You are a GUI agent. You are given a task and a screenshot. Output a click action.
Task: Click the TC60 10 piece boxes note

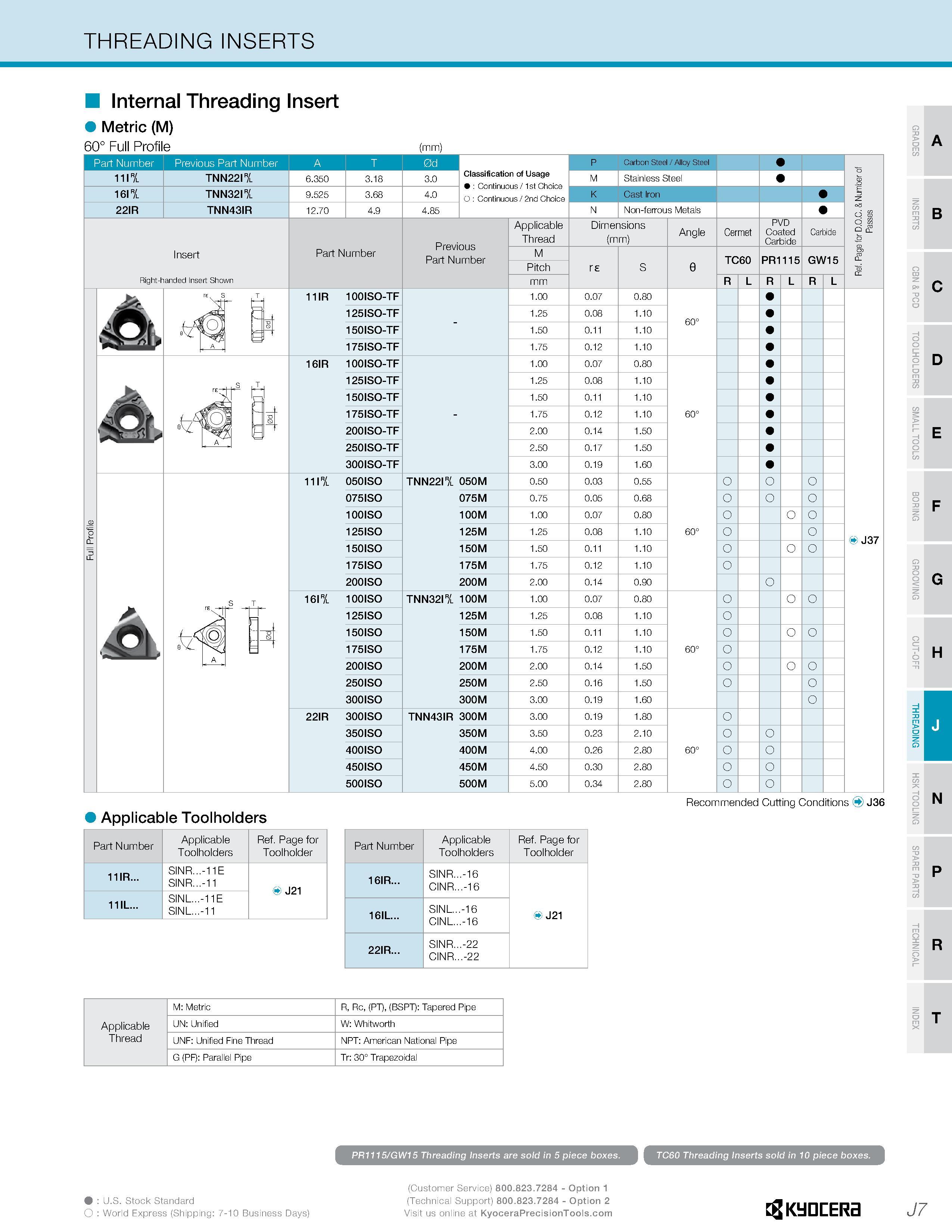point(763,1155)
